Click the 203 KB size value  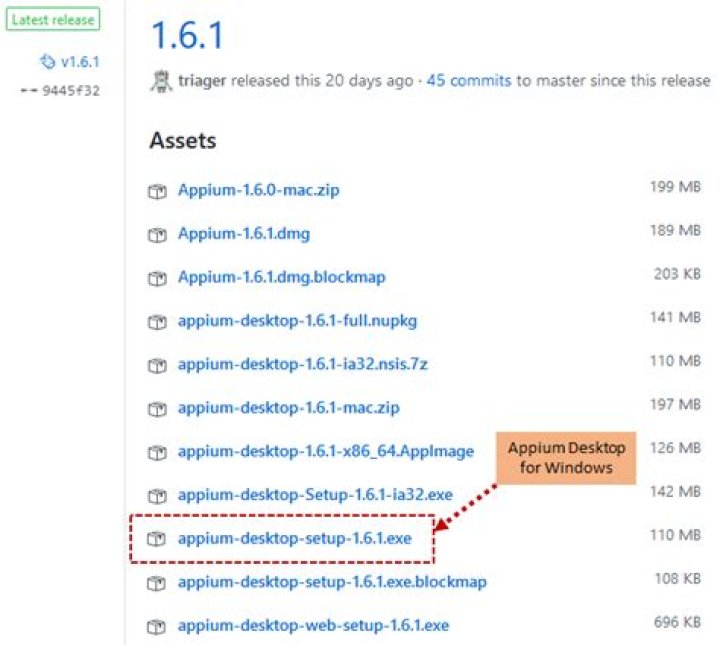point(677,274)
